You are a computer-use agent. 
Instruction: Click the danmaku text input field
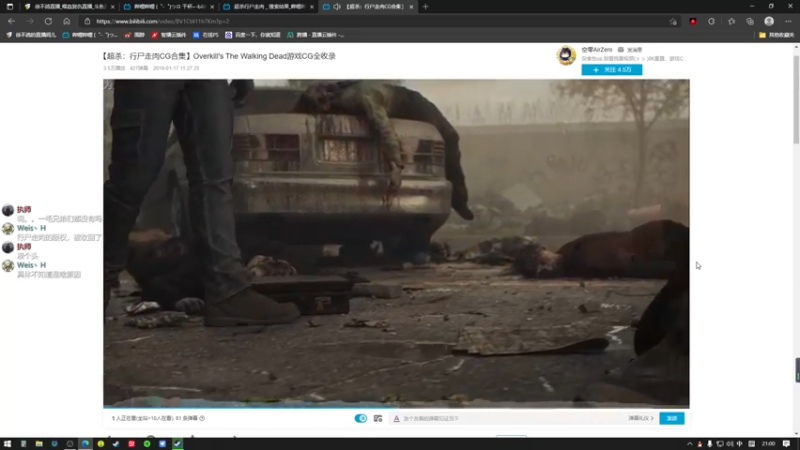[513, 418]
